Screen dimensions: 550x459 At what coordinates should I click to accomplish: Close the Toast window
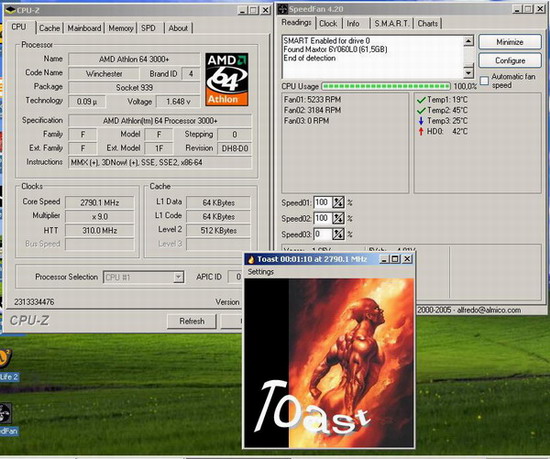[407, 259]
